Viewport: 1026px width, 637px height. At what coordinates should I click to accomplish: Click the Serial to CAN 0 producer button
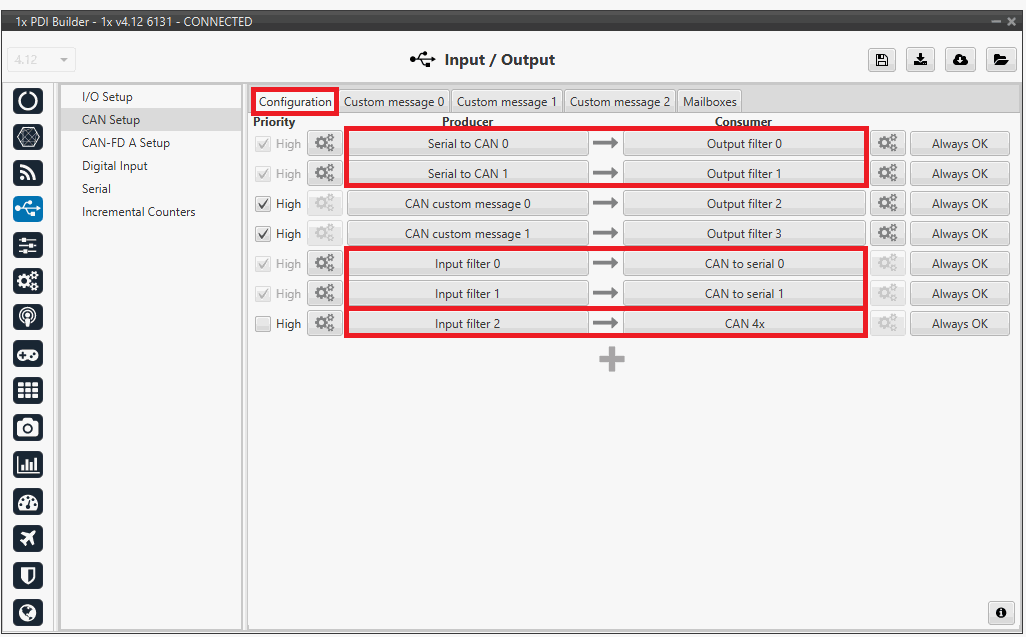(x=467, y=144)
